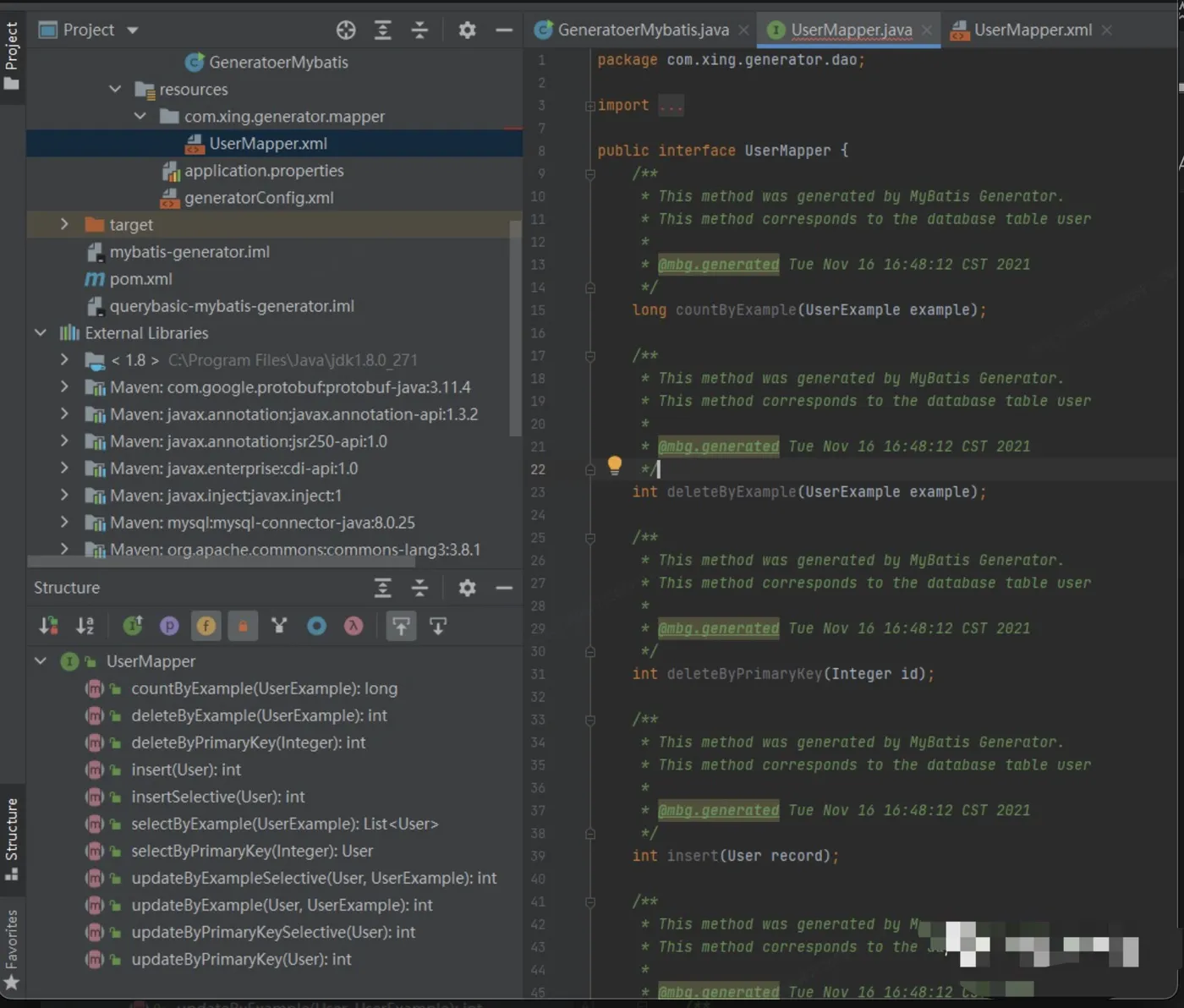Click the first @mbg.generated tag in editor
The width and height of the screenshot is (1184, 1008).
[718, 265]
